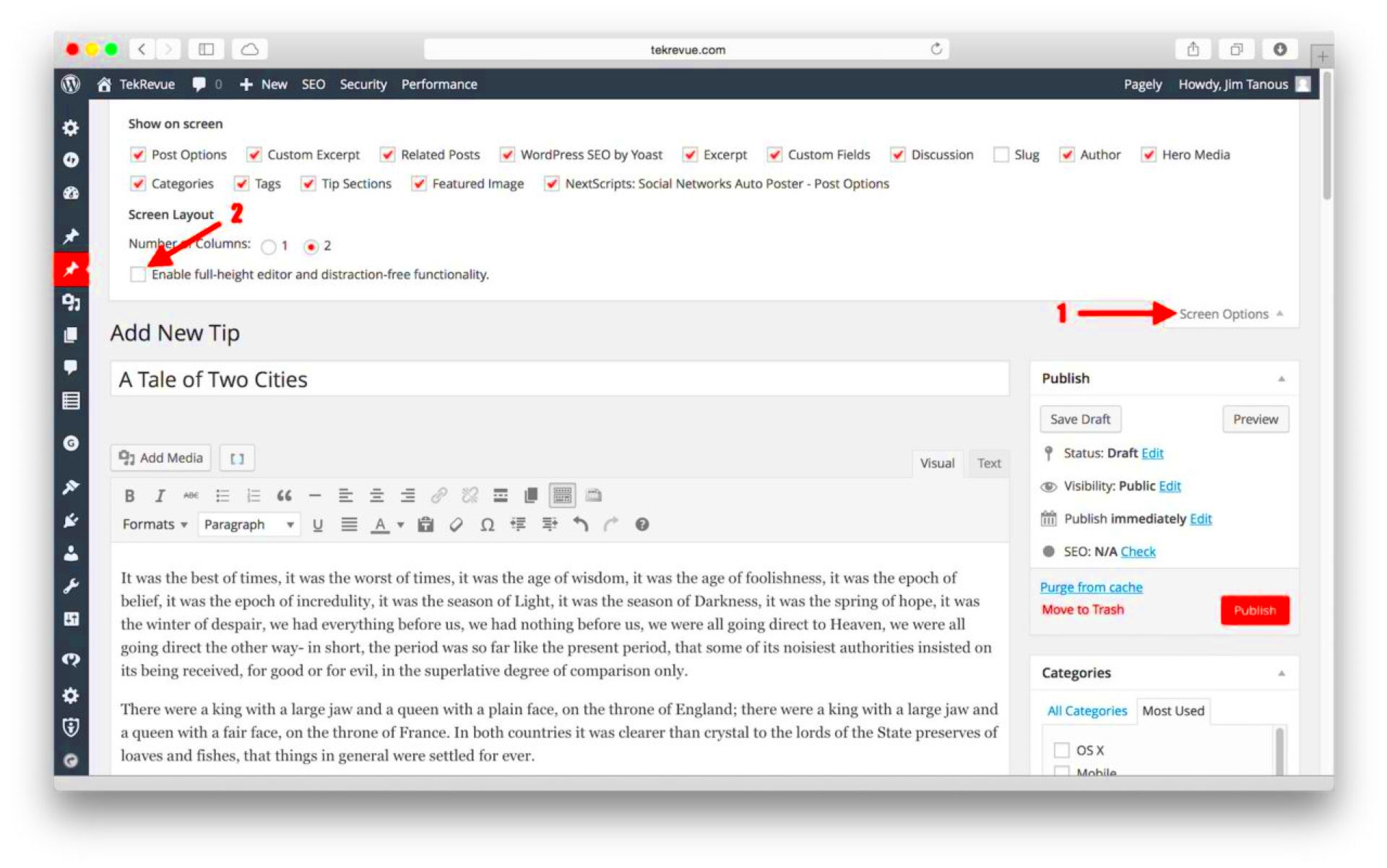Viewport: 1387px width, 868px height.
Task: Switch to Text editor tab
Action: pyautogui.click(x=988, y=462)
